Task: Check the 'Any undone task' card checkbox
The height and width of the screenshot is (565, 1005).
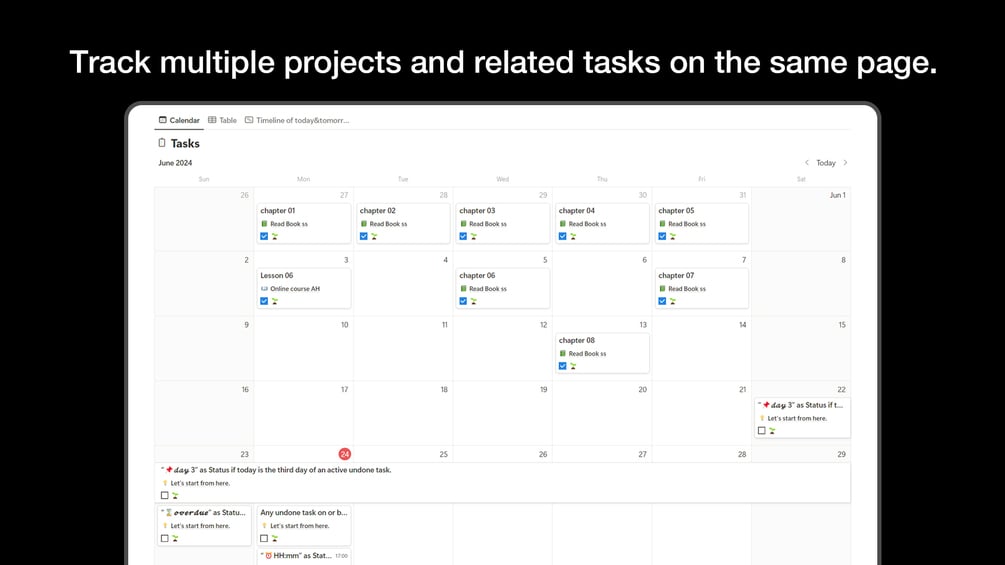Action: point(264,538)
